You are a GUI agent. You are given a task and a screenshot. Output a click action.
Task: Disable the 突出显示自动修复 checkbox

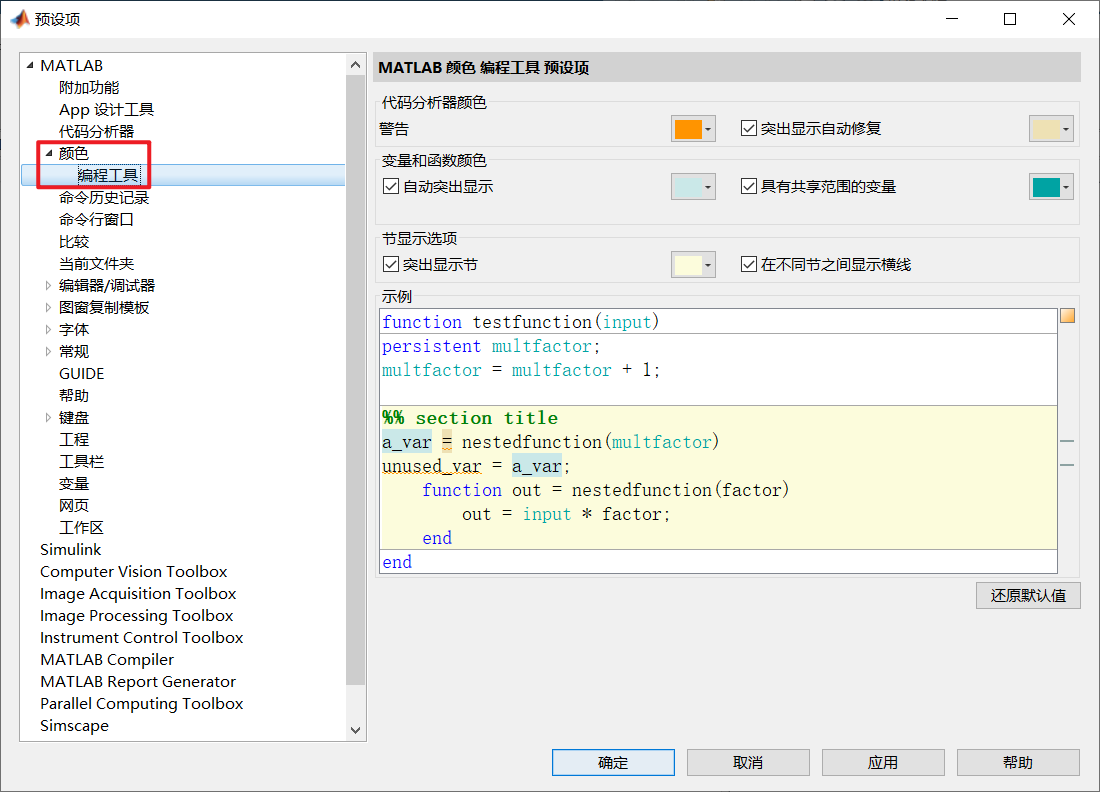tap(748, 127)
